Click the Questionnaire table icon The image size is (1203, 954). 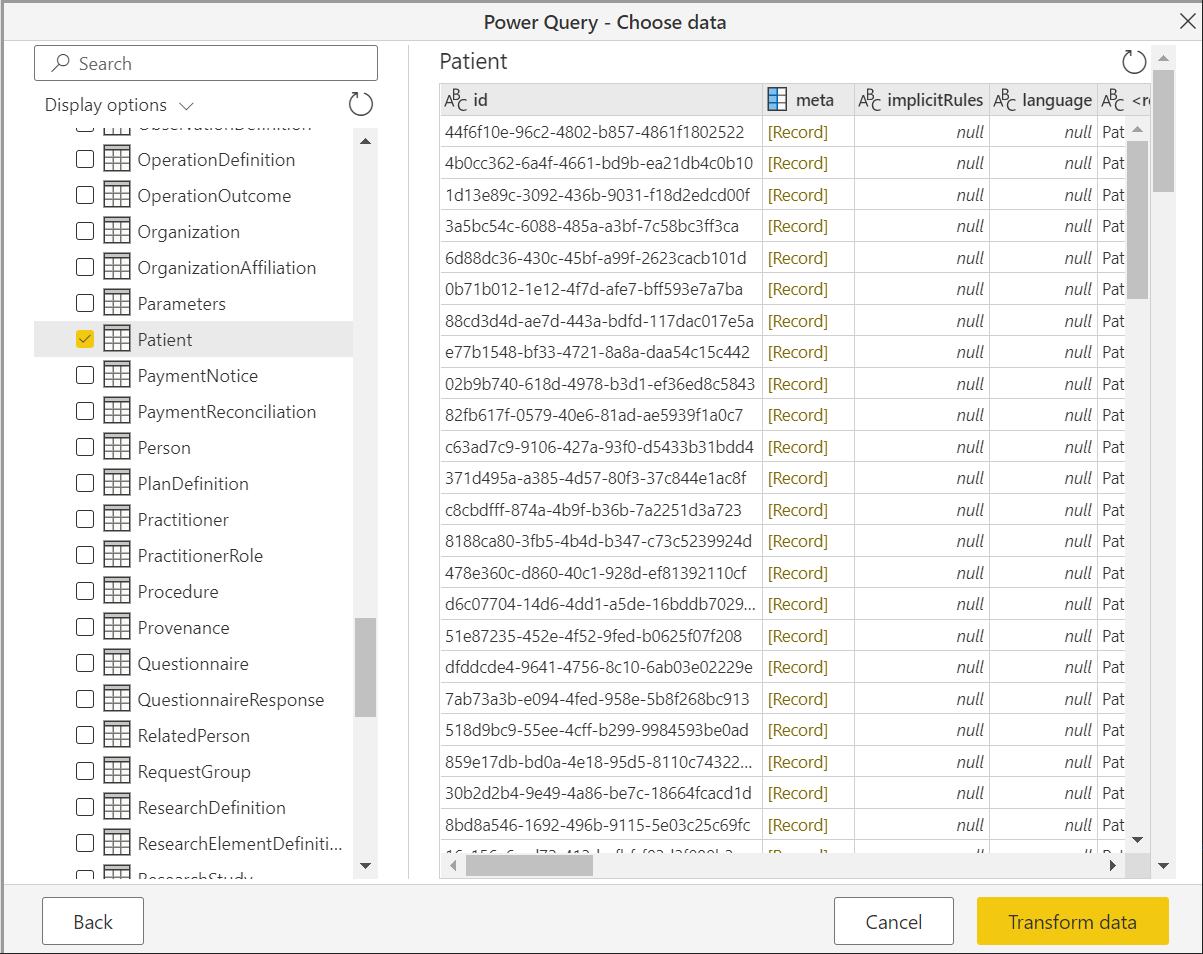(117, 663)
